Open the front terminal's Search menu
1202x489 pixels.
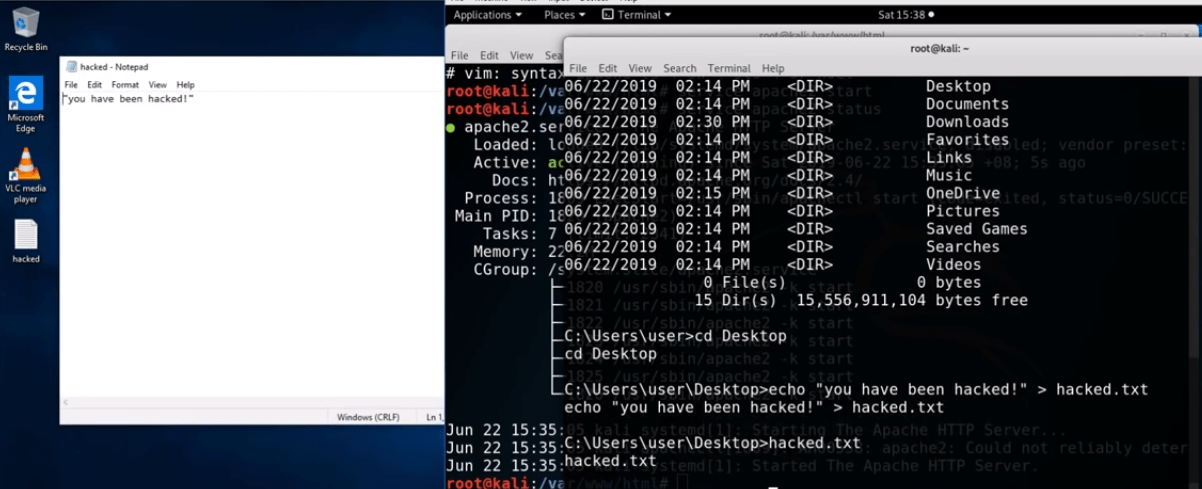[679, 68]
